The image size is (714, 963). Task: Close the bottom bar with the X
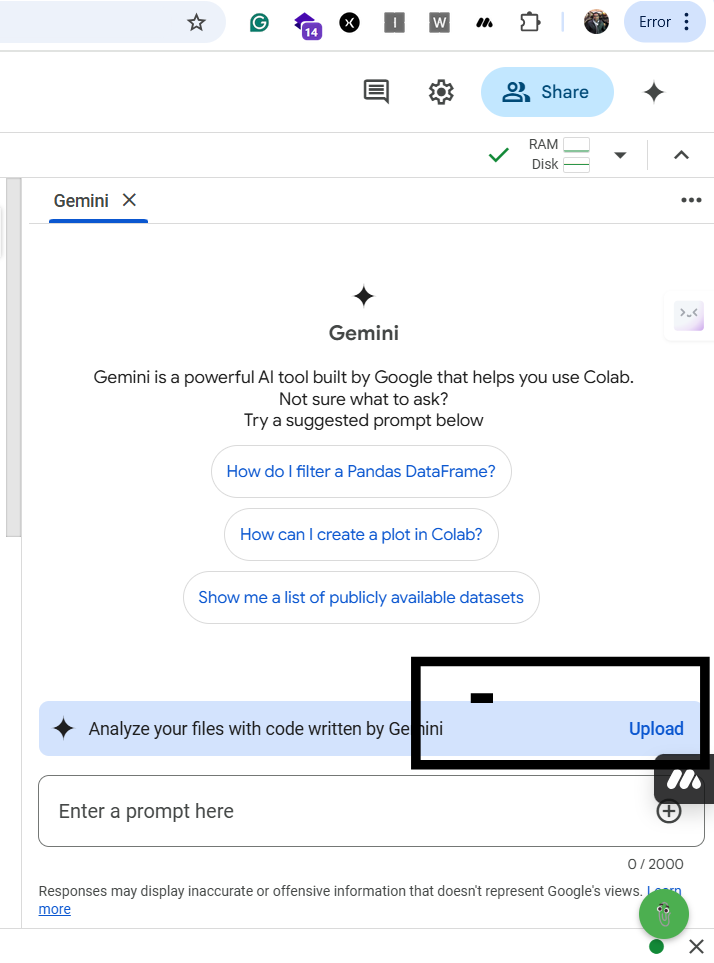click(x=696, y=946)
